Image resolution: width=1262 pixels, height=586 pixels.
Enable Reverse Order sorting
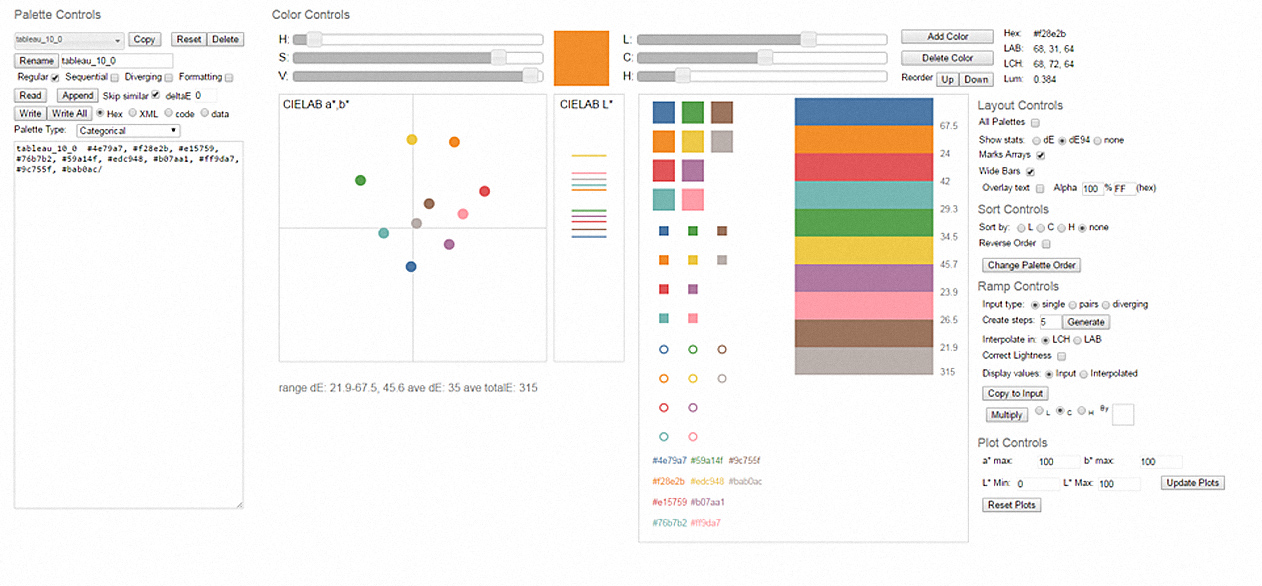click(x=1046, y=242)
